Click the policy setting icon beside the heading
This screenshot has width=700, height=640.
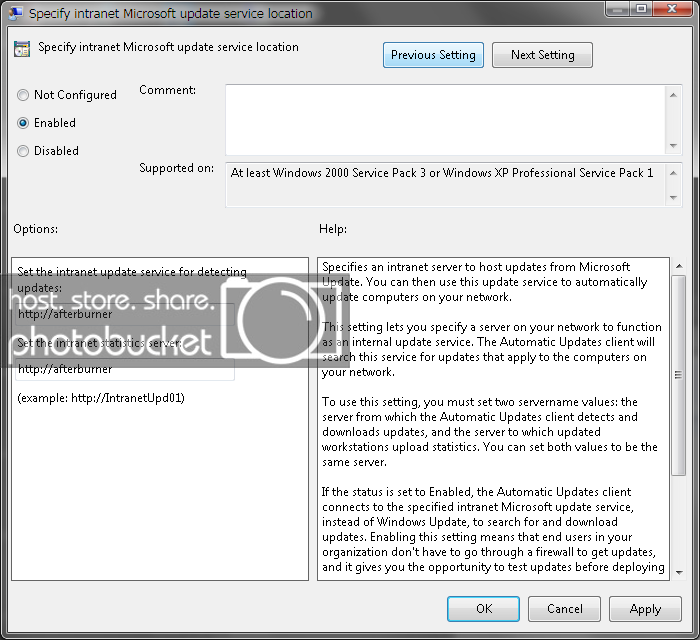pos(22,49)
